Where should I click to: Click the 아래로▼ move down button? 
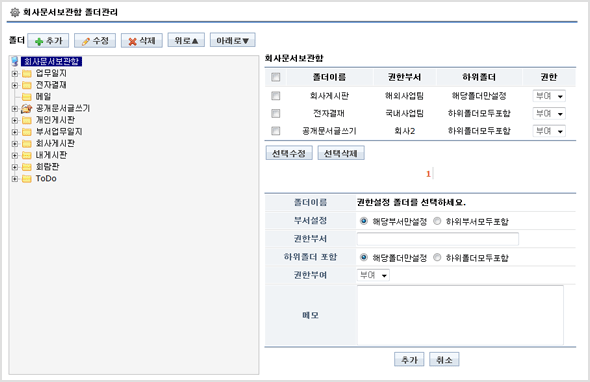(233, 40)
